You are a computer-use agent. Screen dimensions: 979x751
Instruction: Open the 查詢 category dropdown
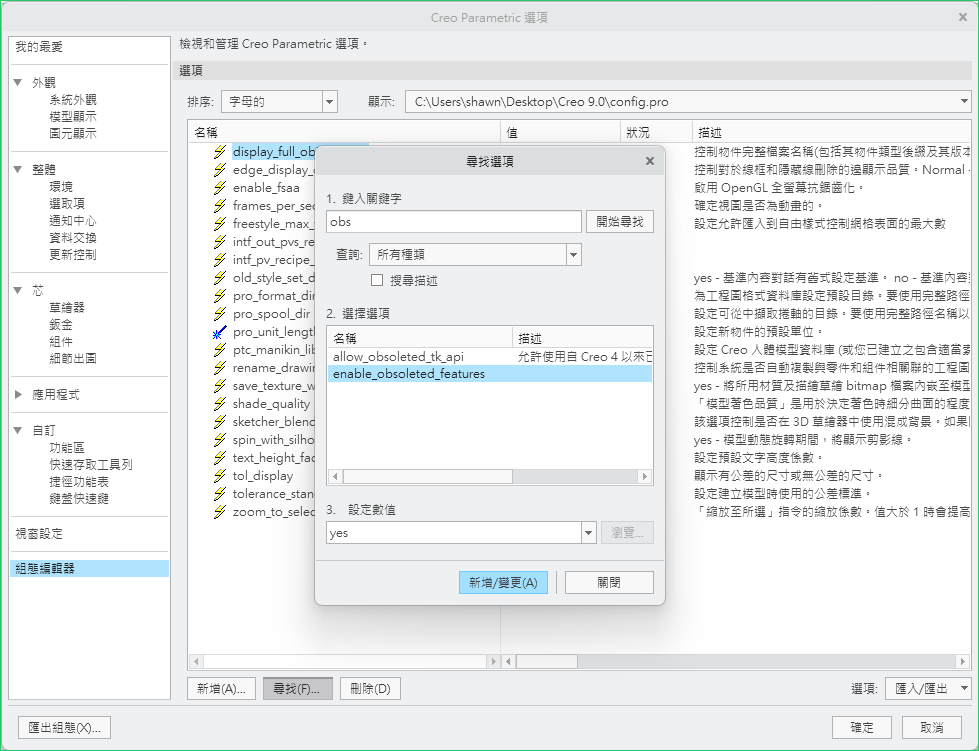(x=573, y=255)
